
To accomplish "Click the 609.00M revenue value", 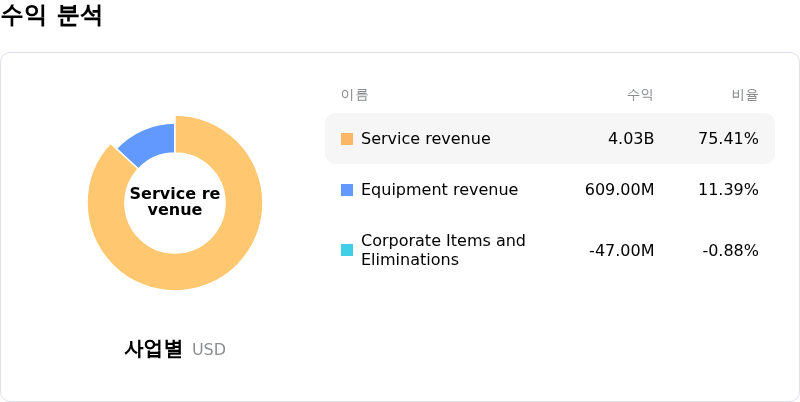I will [x=619, y=190].
